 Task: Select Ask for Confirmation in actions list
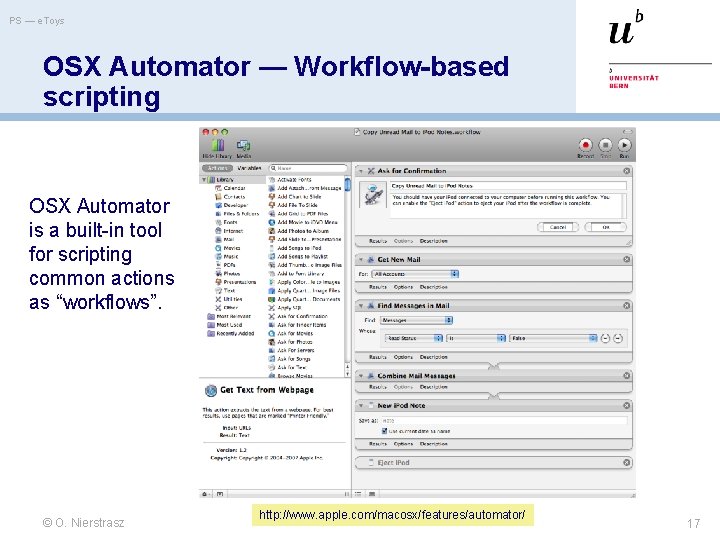298,316
